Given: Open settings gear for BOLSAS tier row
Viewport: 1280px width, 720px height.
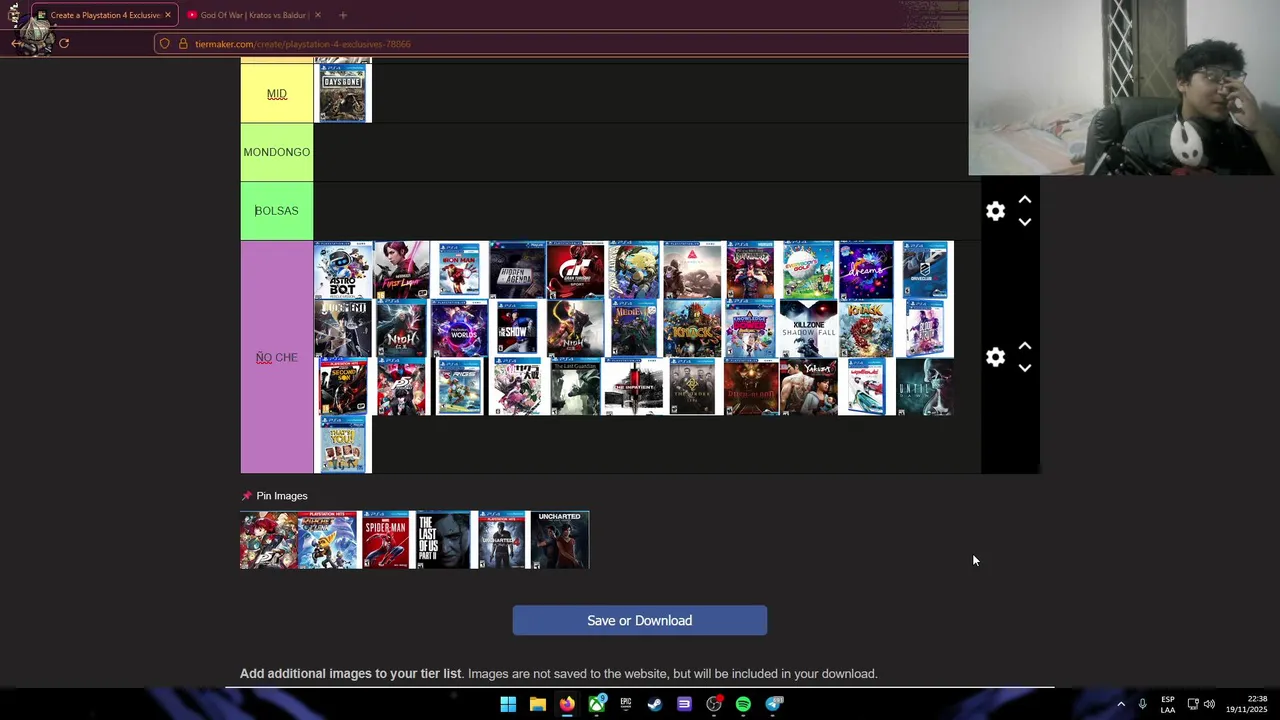Looking at the screenshot, I should 995,211.
